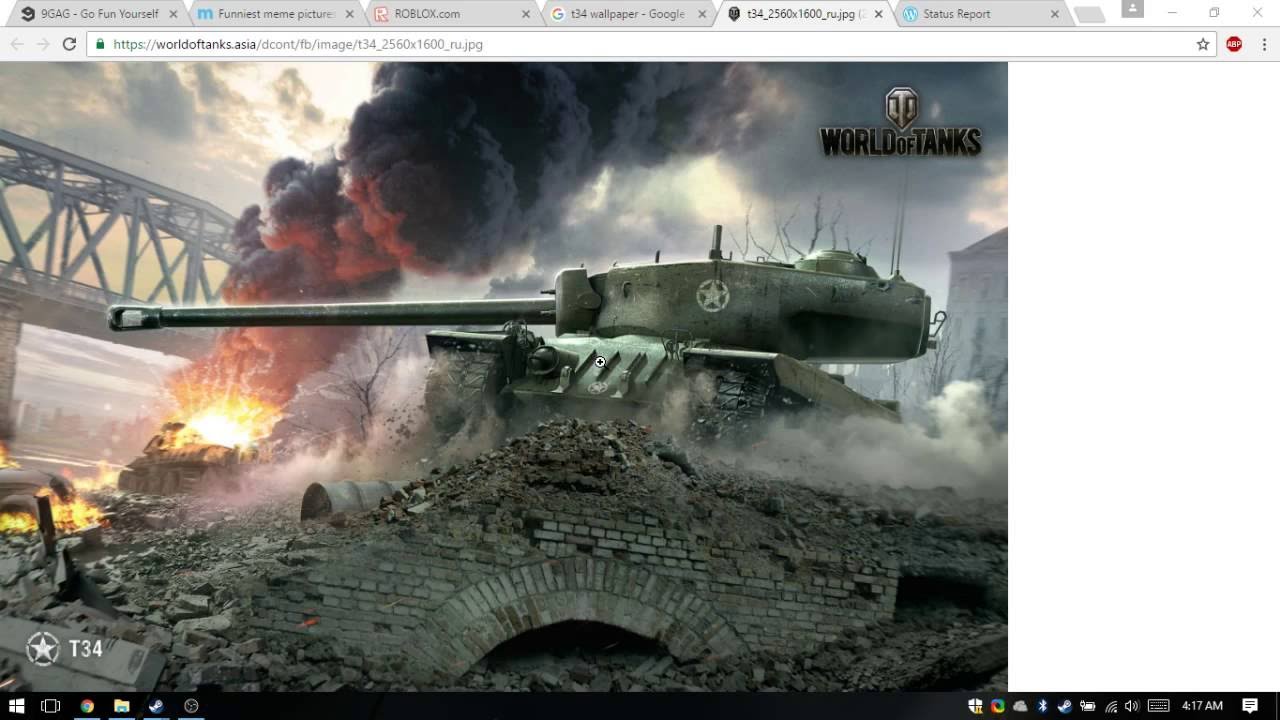Open the Windows Start menu
The width and height of the screenshot is (1280, 720).
[x=17, y=706]
